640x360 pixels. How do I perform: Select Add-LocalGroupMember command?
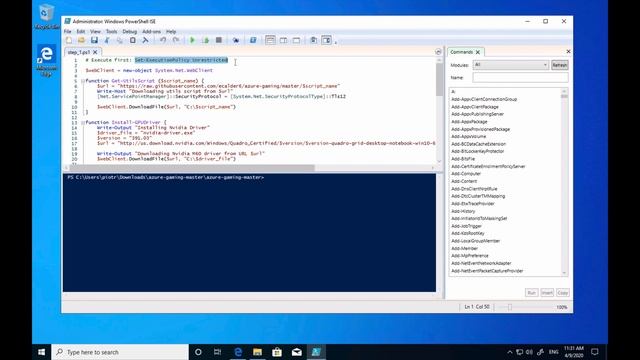pyautogui.click(x=476, y=241)
